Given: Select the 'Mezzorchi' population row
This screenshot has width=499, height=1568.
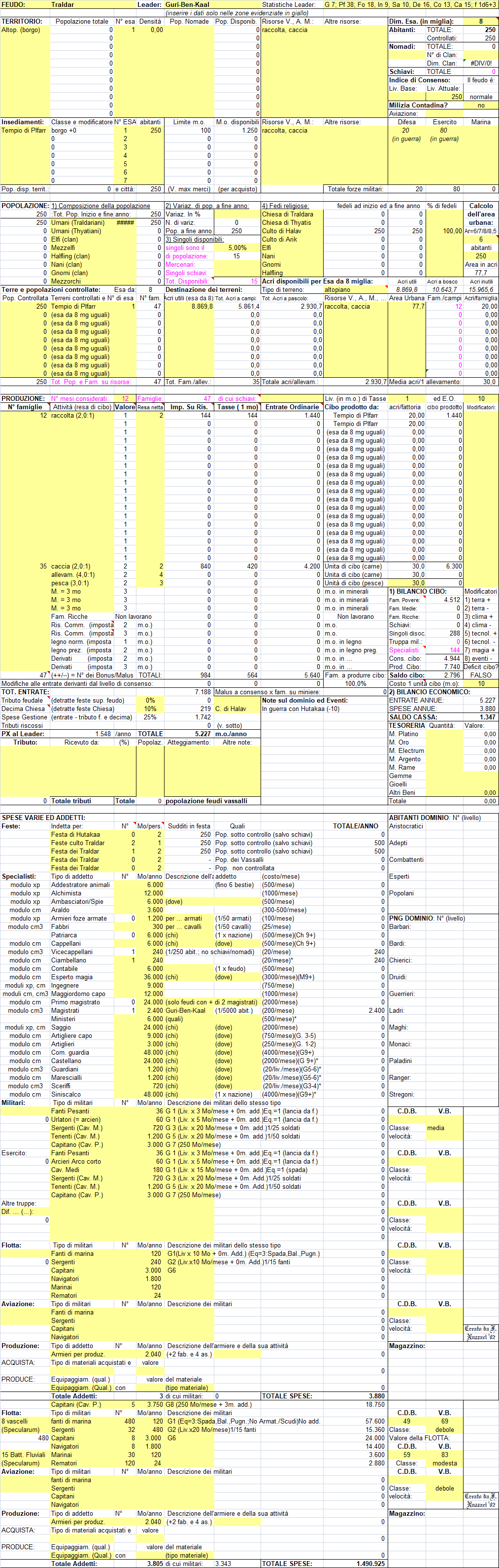Looking at the screenshot, I should tap(66, 281).
